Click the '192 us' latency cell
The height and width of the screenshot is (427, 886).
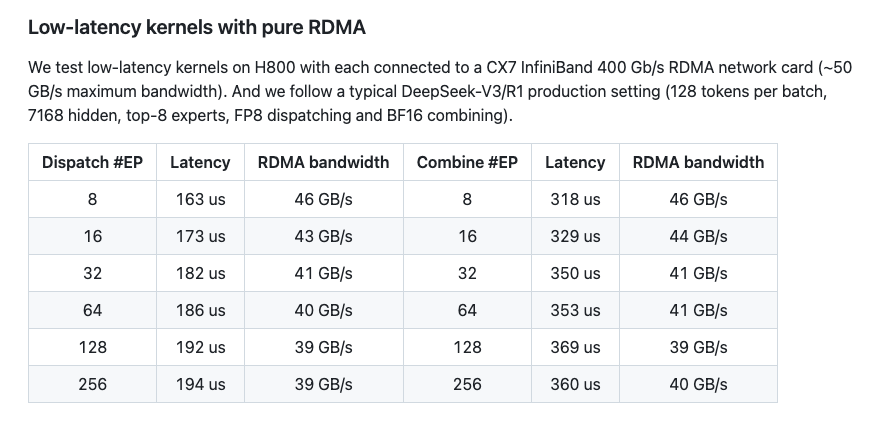[x=200, y=347]
